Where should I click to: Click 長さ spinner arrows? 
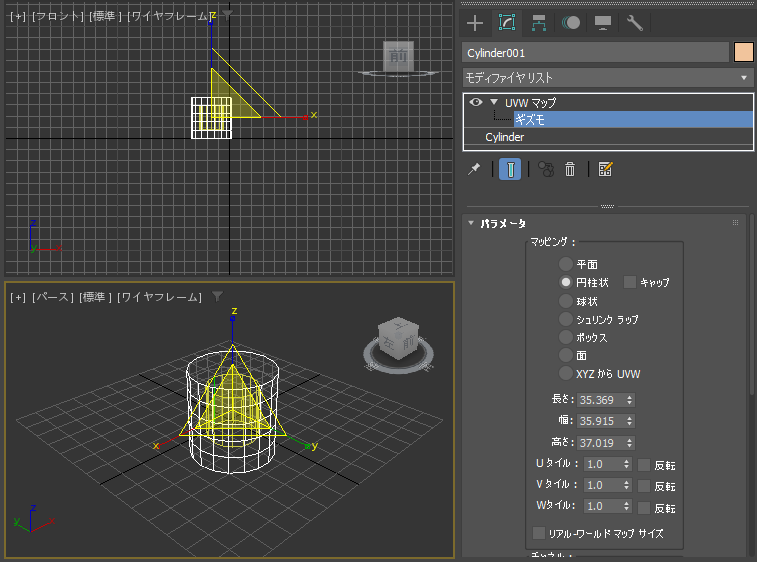click(629, 400)
